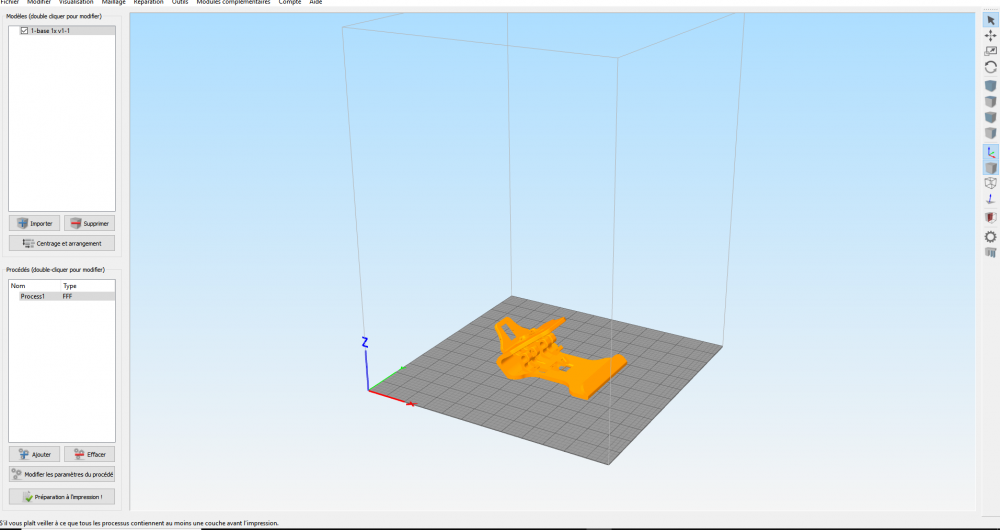Click the Type column header

pos(88,286)
